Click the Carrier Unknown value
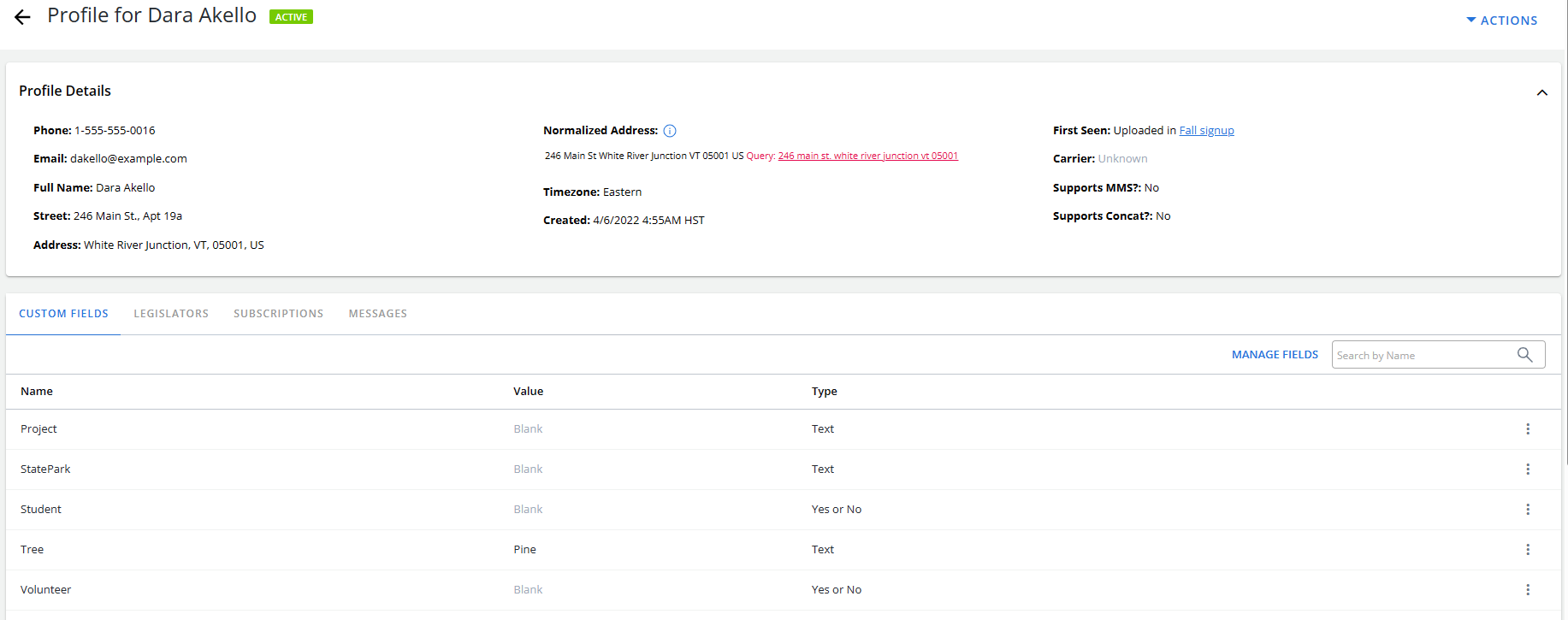Screen dimensions: 1568x620 click(x=1122, y=159)
